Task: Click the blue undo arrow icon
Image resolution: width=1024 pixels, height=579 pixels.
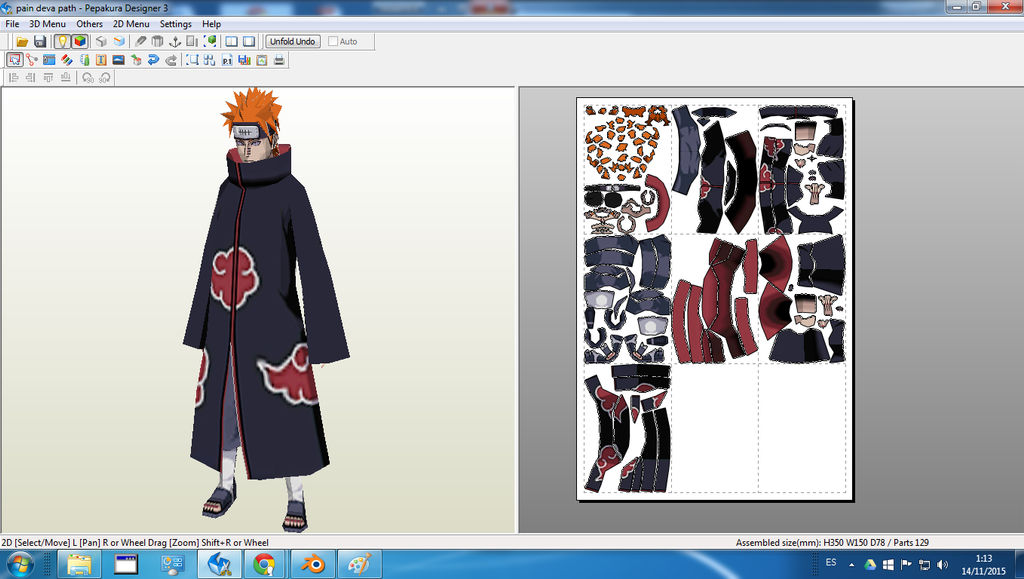Action: (x=153, y=60)
